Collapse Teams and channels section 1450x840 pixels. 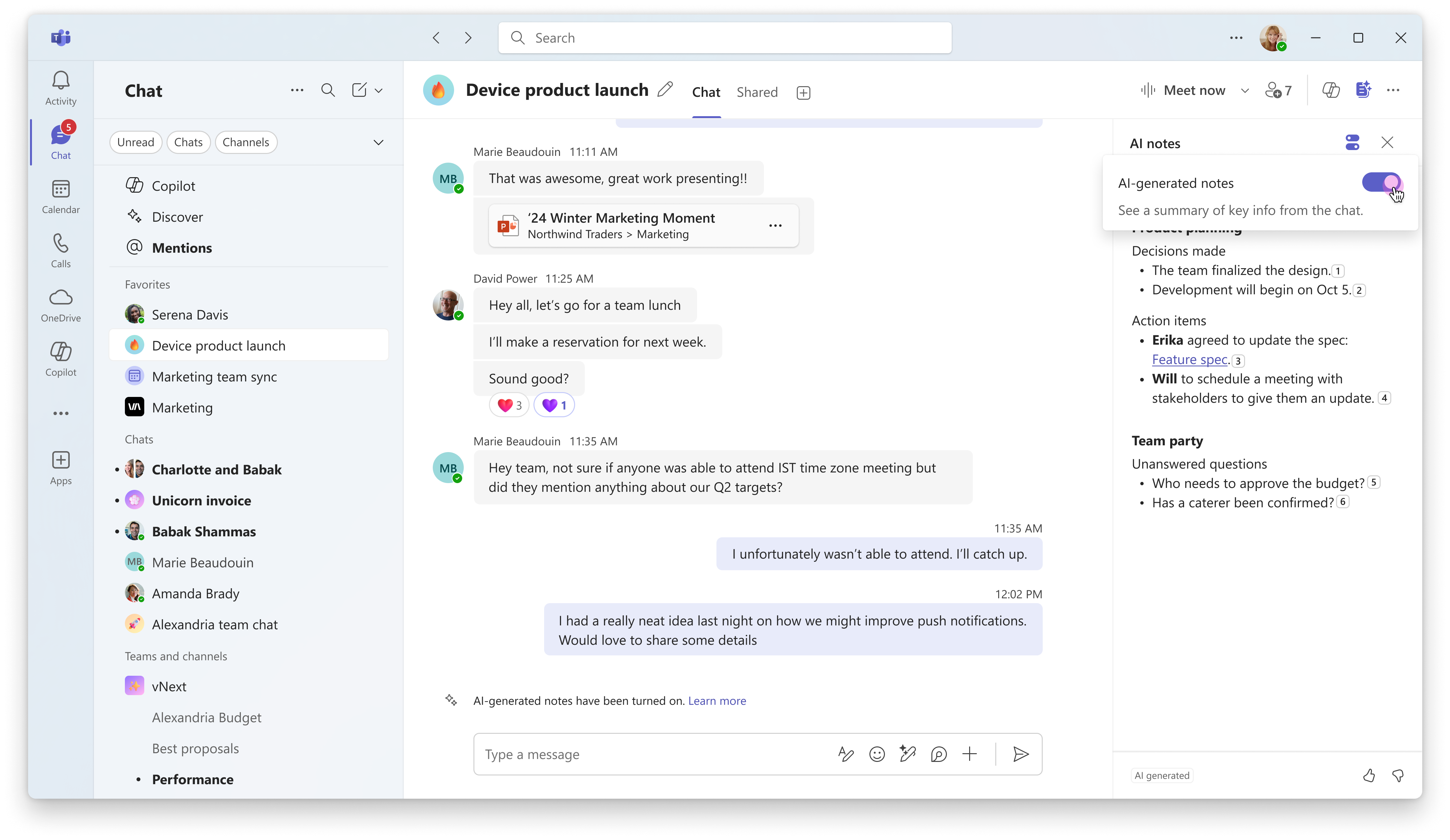coord(176,656)
